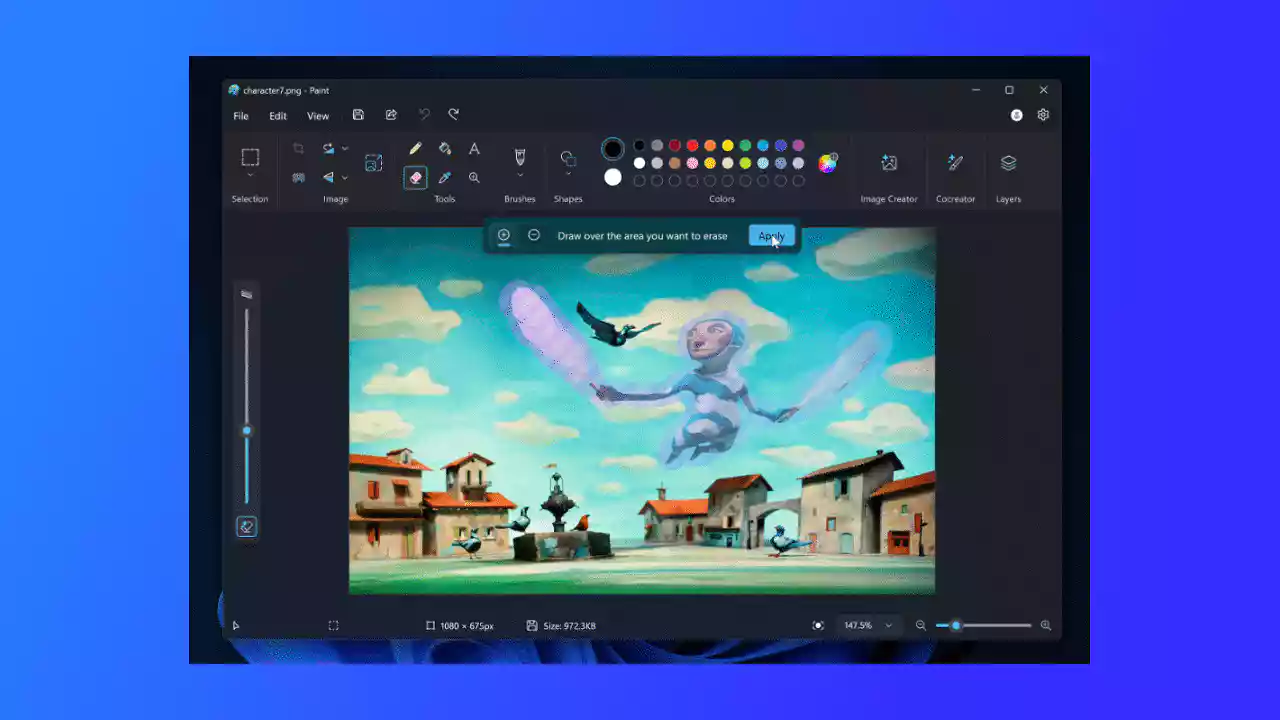
Task: Select the Eraser tool
Action: pos(415,177)
